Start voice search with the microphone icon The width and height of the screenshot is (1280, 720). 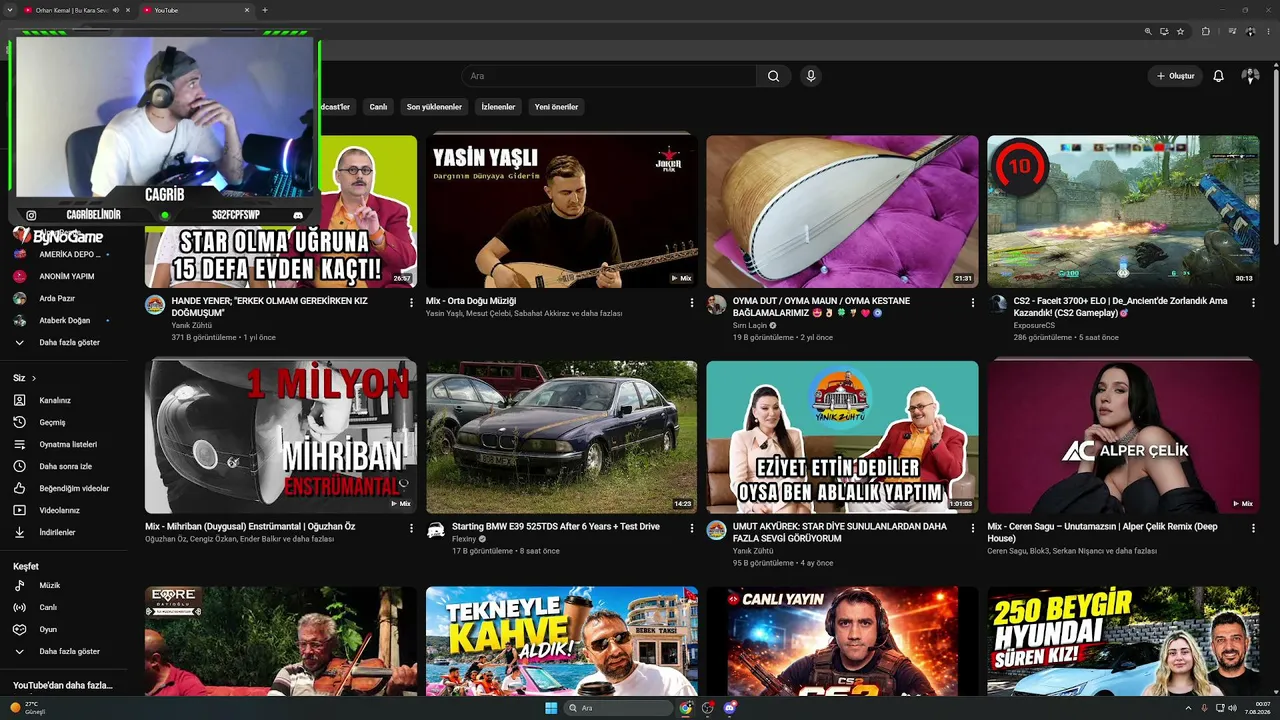point(811,76)
